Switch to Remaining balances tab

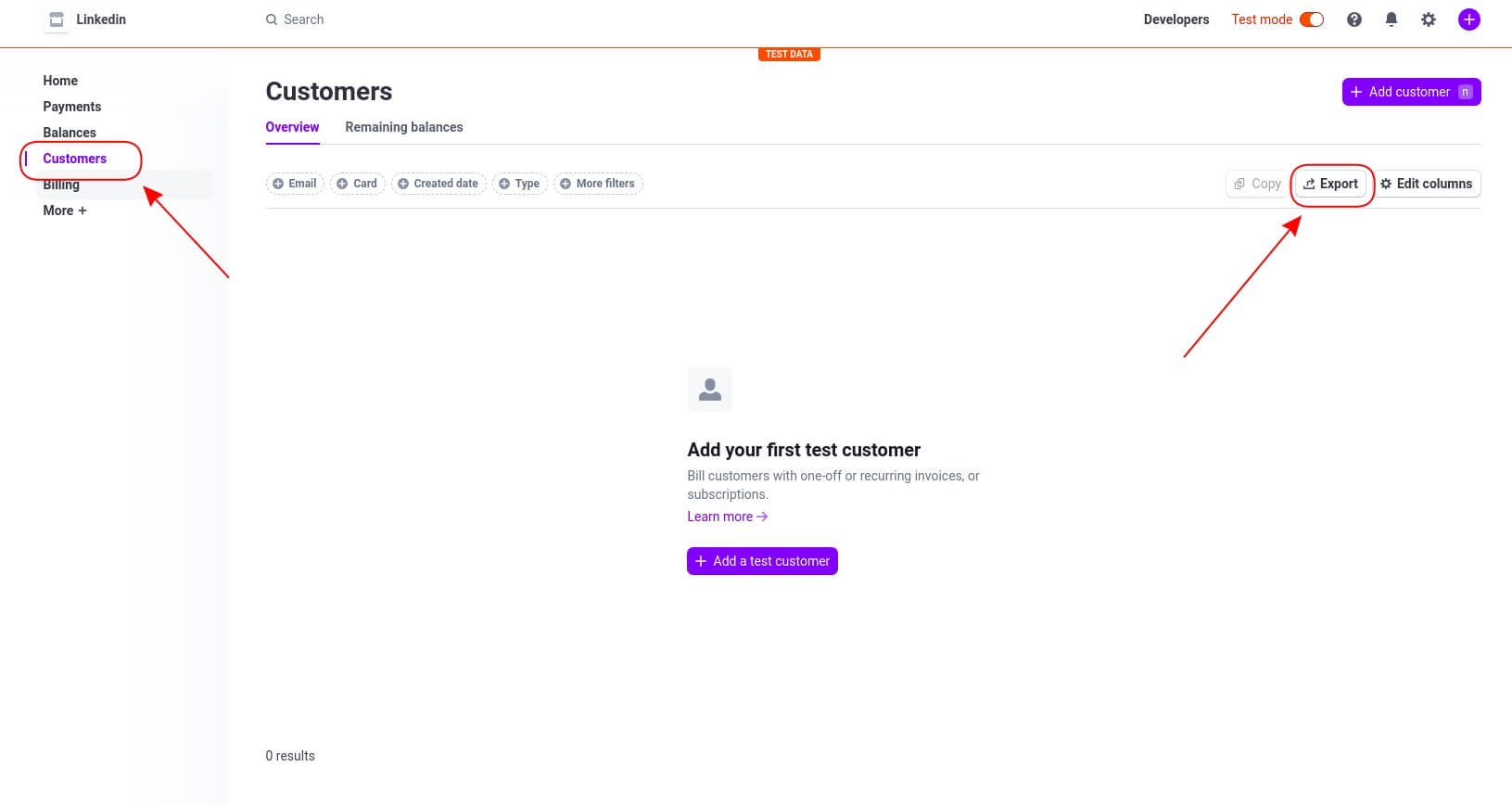click(x=404, y=127)
